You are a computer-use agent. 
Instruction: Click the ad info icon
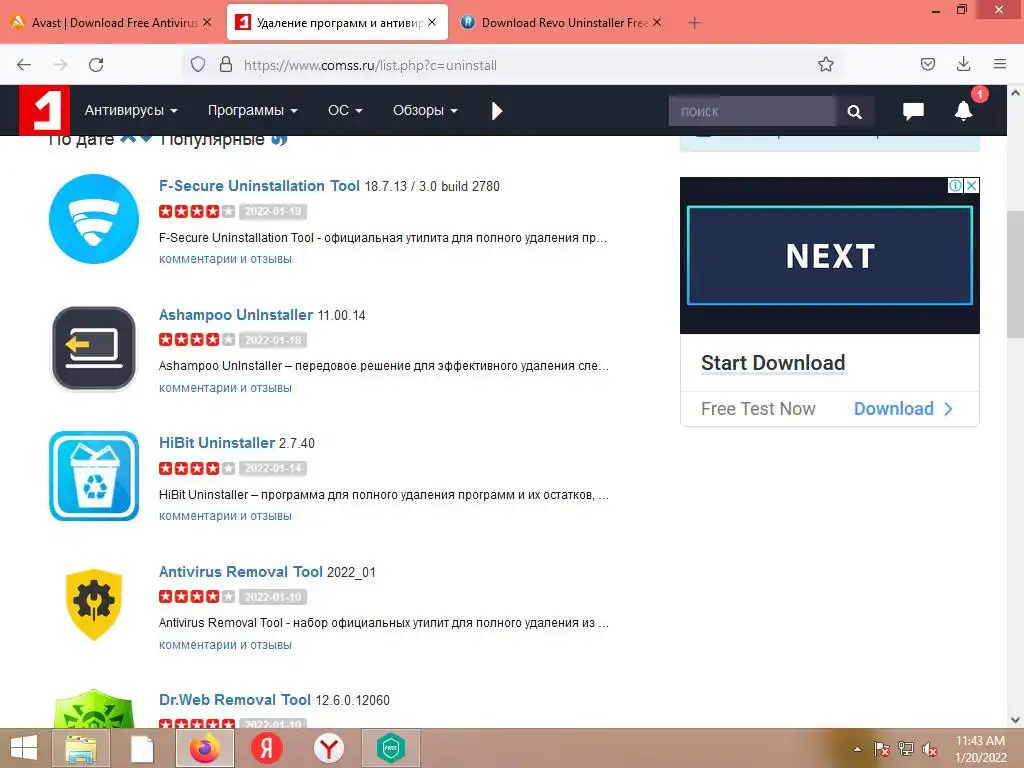click(x=955, y=185)
